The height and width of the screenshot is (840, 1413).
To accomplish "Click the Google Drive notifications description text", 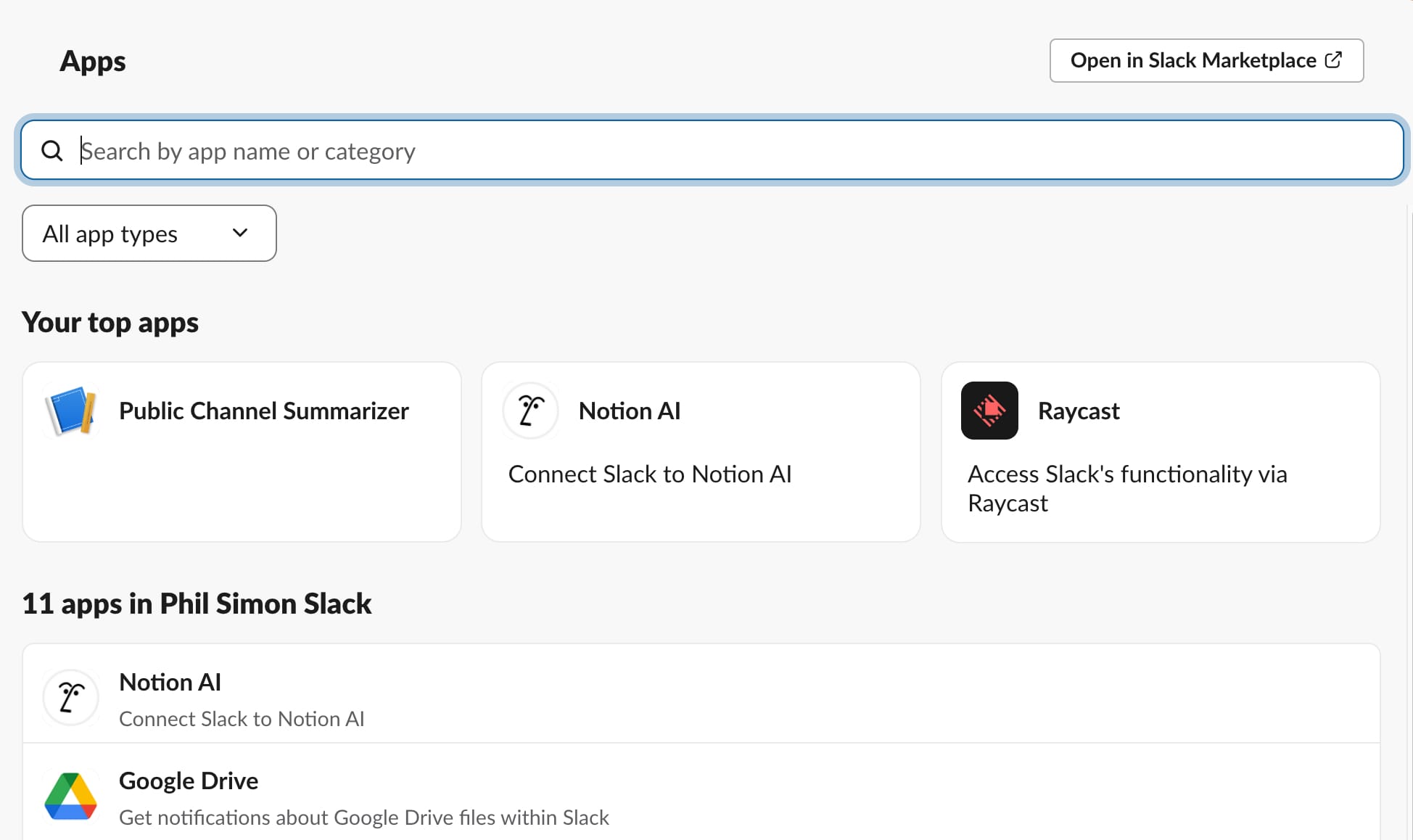I will (x=364, y=818).
